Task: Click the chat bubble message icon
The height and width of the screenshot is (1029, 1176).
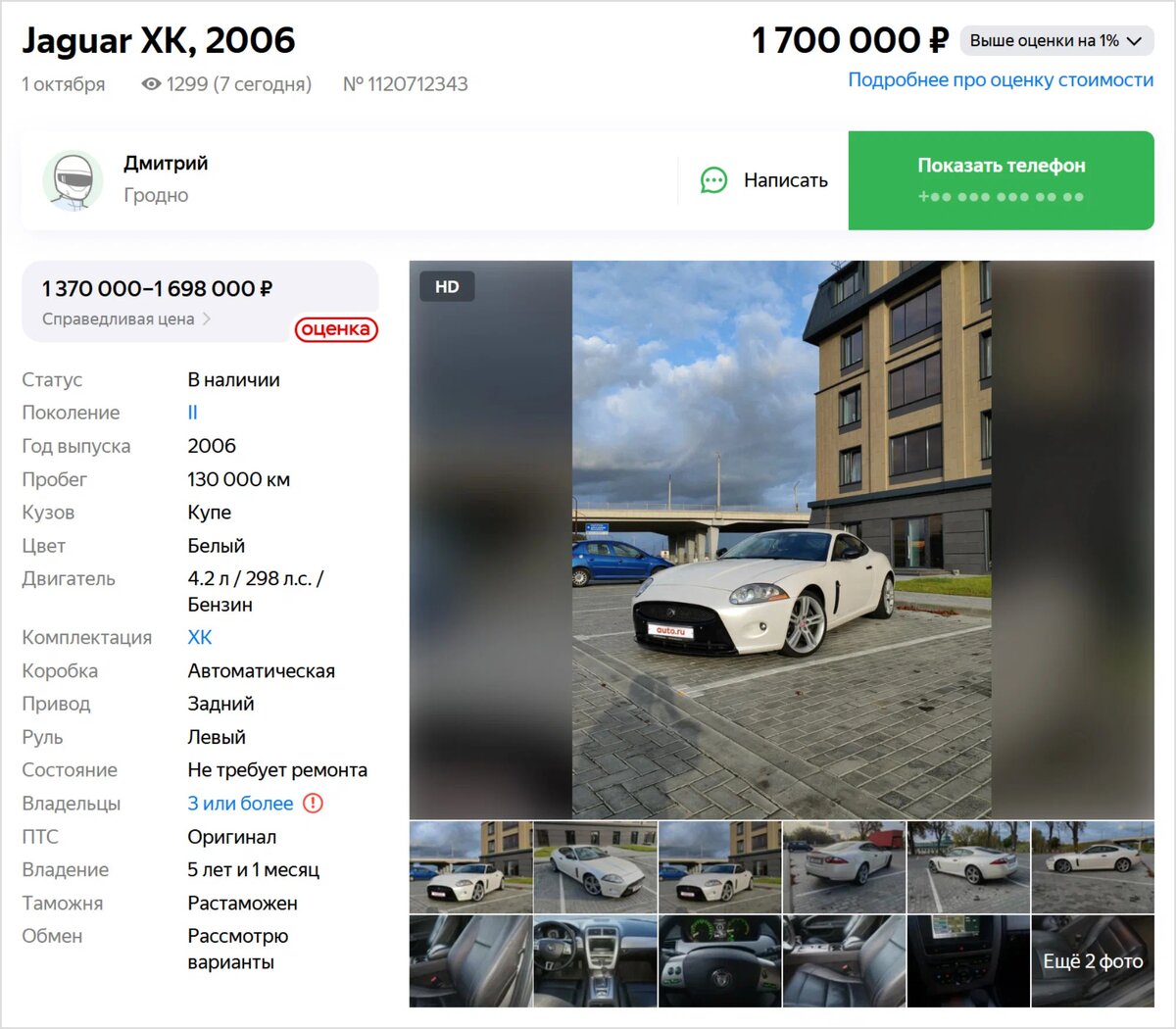Action: point(713,180)
